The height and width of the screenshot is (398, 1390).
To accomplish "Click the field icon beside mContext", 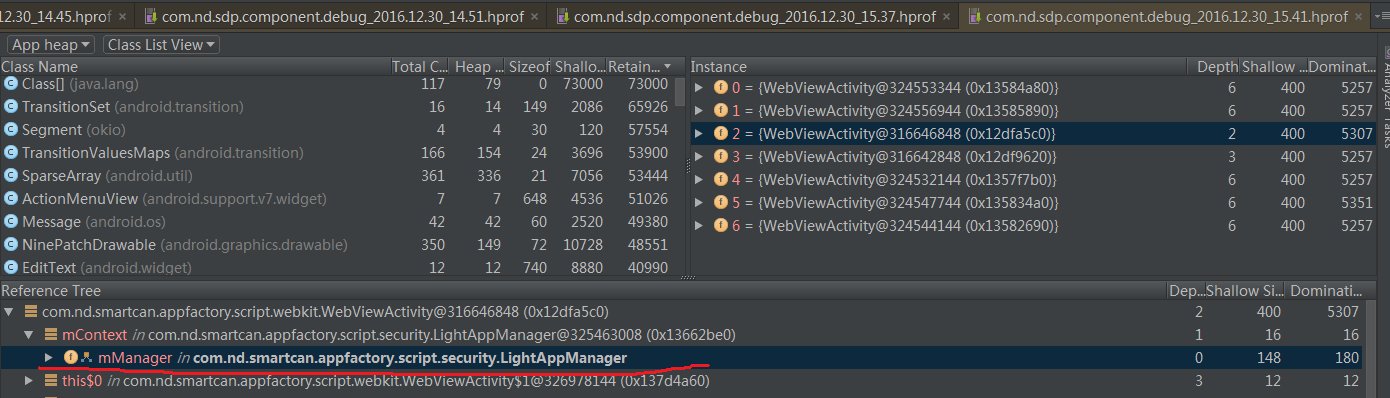I will pyautogui.click(x=52, y=335).
